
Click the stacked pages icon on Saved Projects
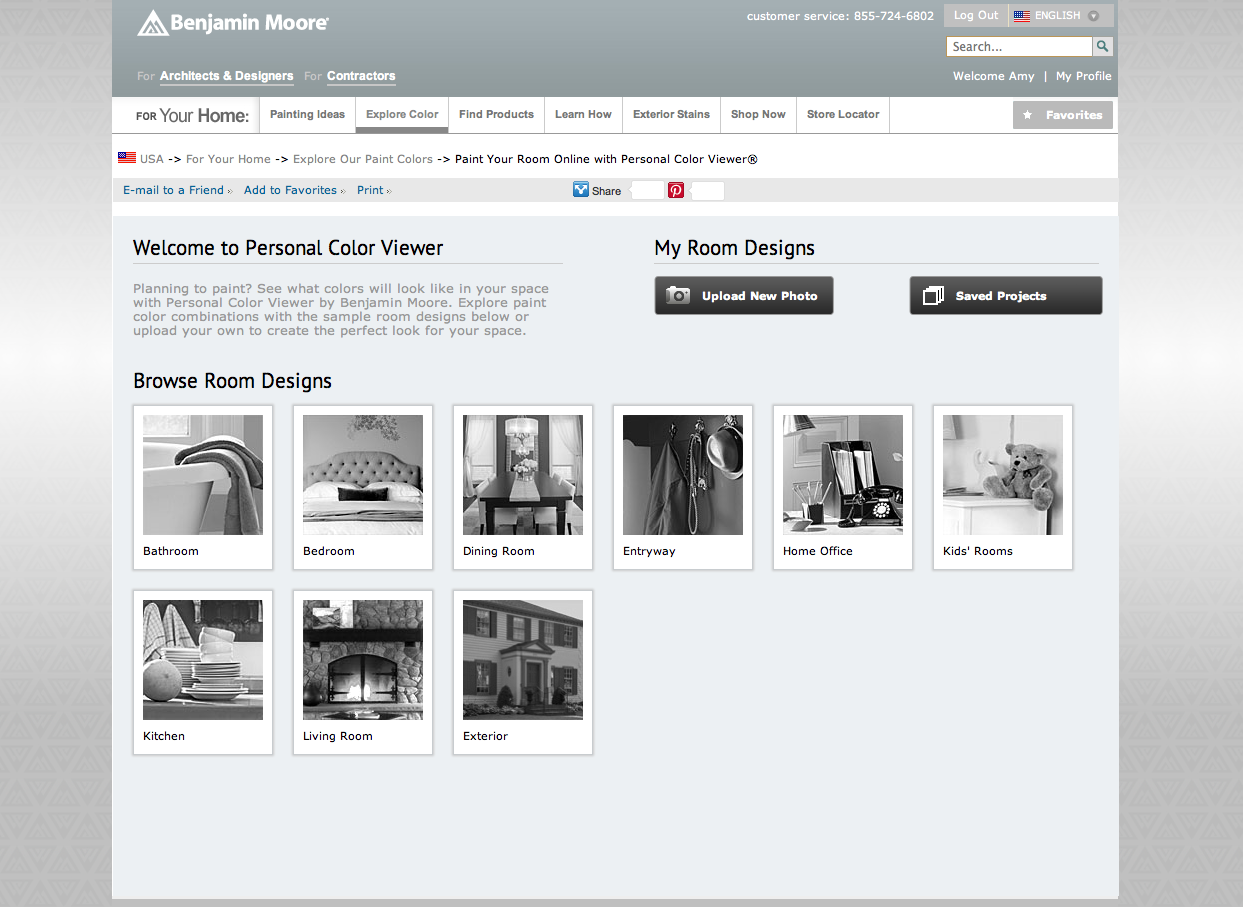click(933, 296)
